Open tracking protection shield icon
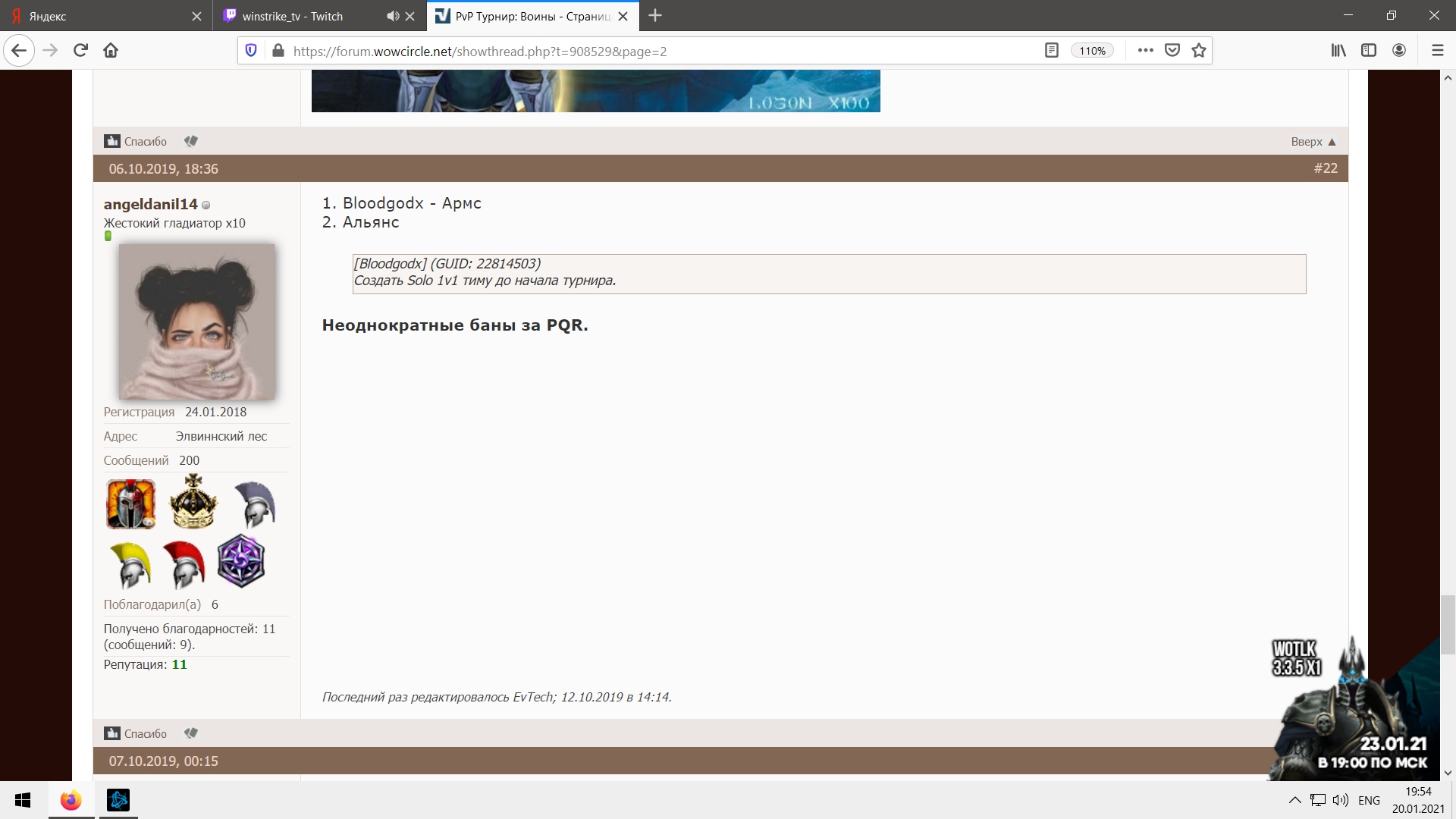Image resolution: width=1456 pixels, height=819 pixels. pos(252,51)
